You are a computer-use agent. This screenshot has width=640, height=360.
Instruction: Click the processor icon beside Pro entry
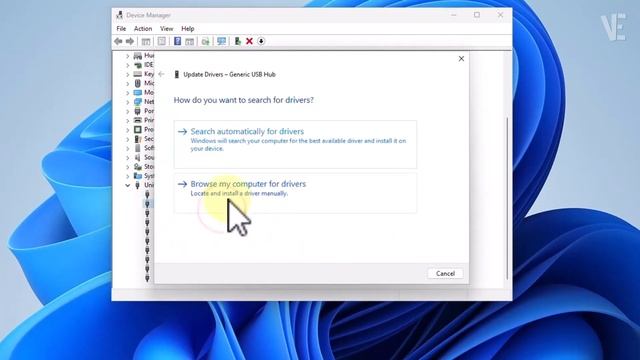tap(138, 129)
